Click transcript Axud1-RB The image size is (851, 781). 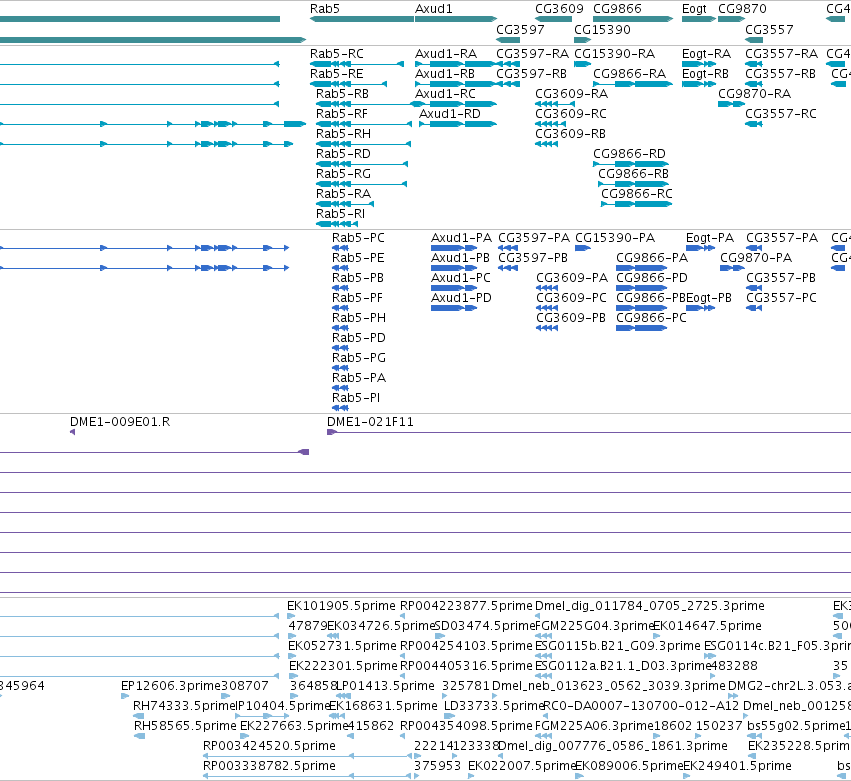click(445, 74)
